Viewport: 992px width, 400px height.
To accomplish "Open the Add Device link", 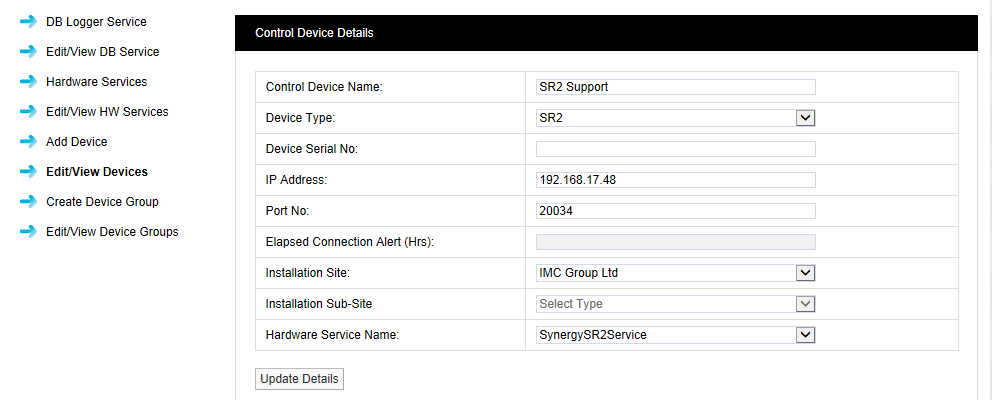I will pos(76,142).
